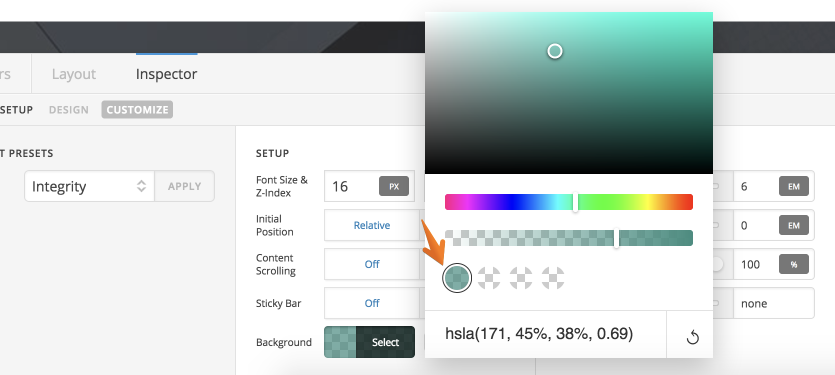Screen dimensions: 835x375
Task: Open the Customize sub-tab
Action: [x=137, y=110]
